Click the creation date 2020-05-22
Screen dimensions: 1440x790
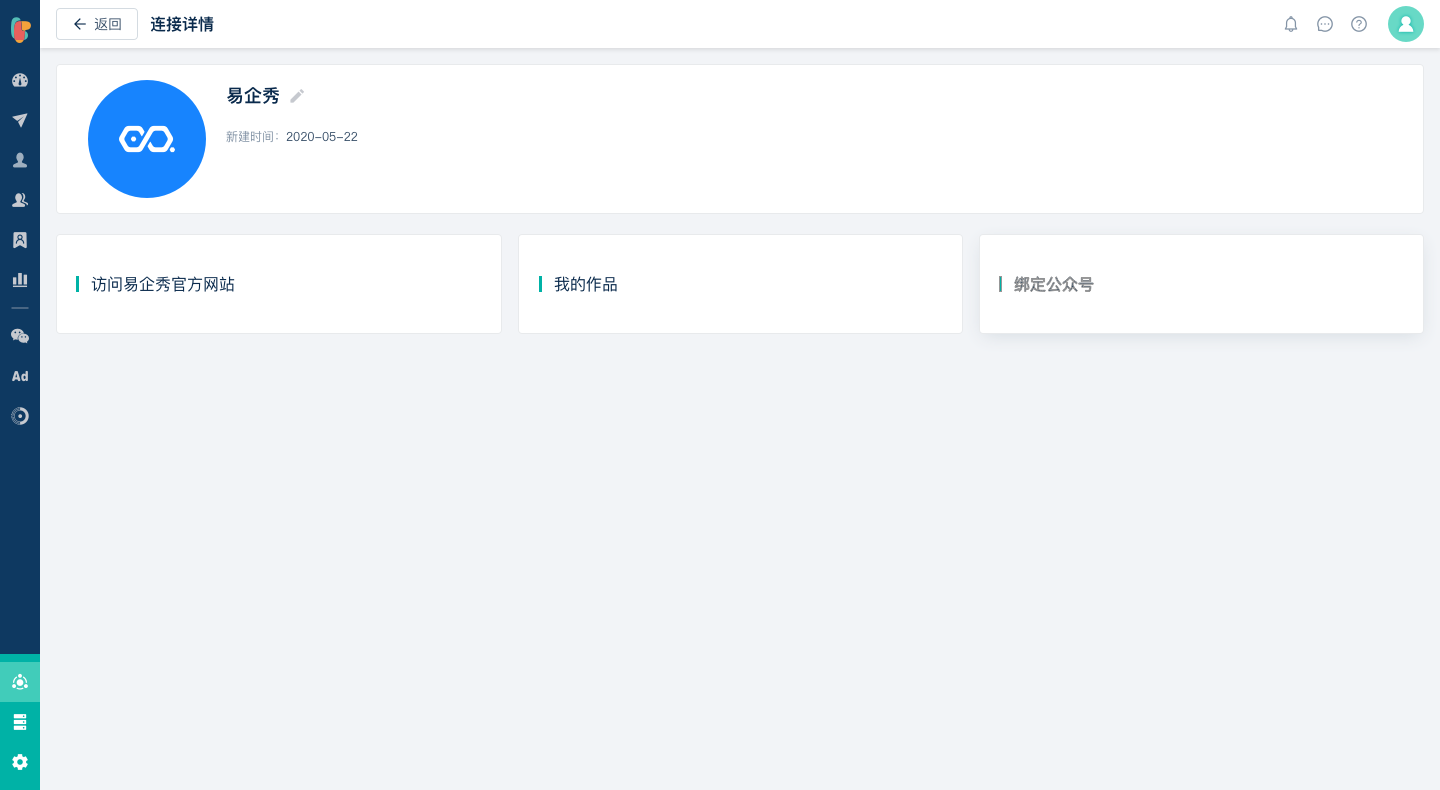point(322,137)
